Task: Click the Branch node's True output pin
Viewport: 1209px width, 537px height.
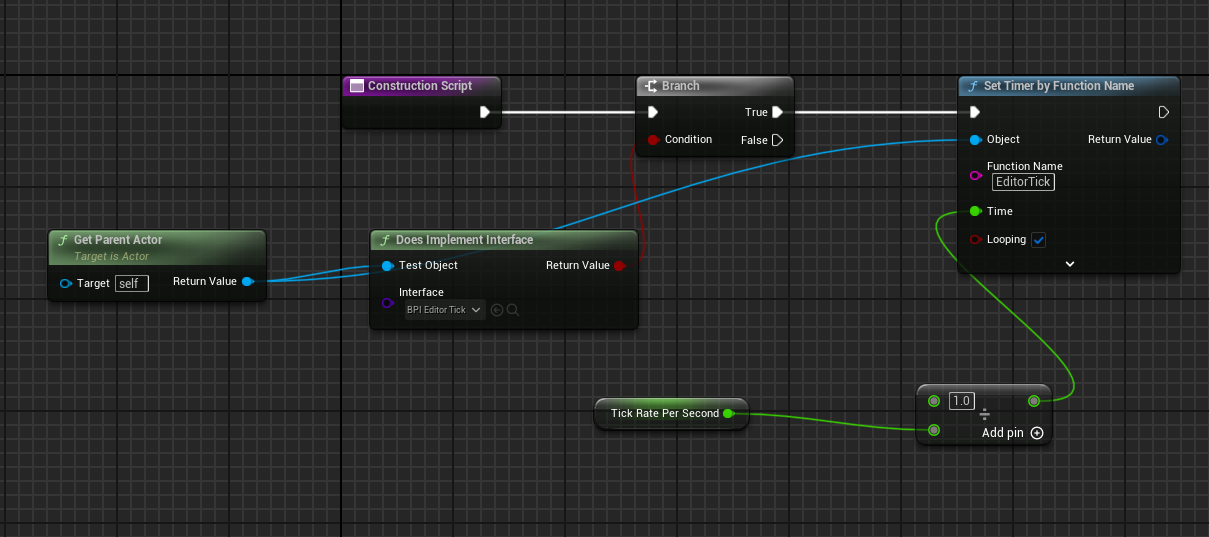Action: coord(777,112)
